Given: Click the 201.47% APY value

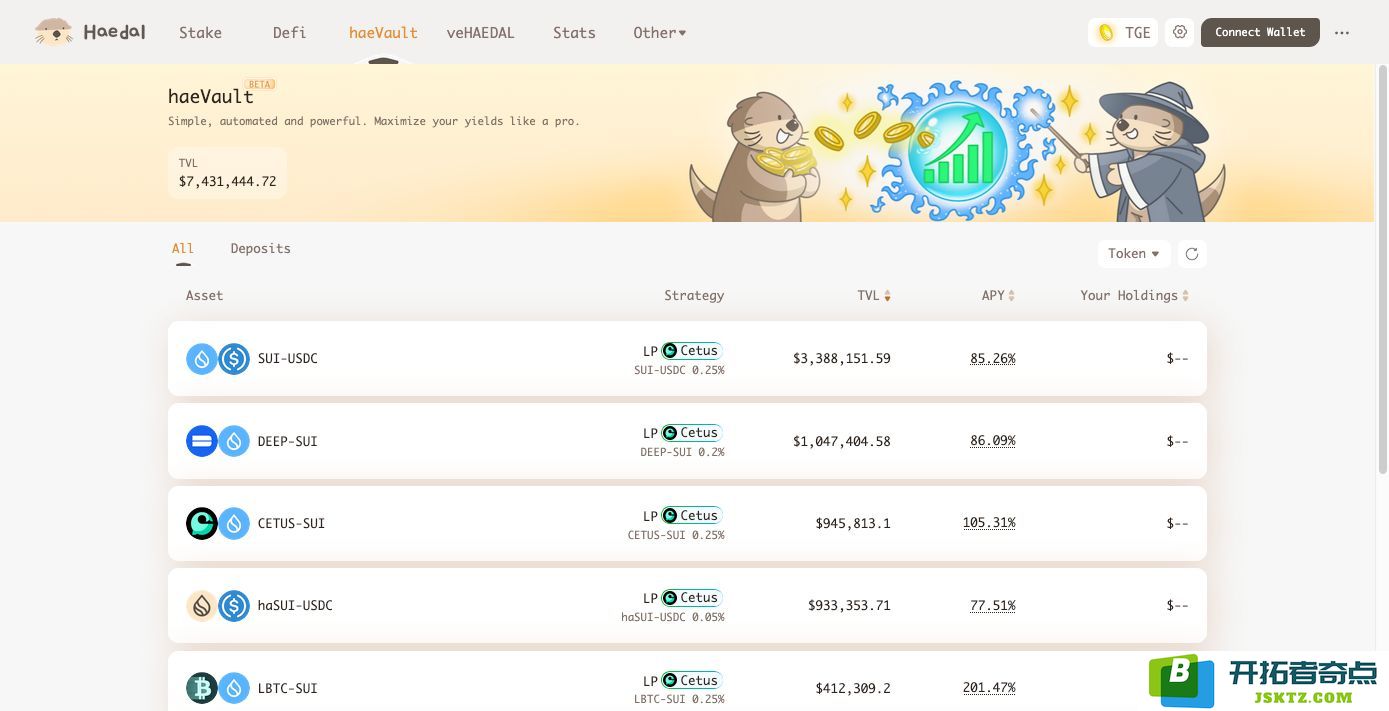Looking at the screenshot, I should point(989,688).
